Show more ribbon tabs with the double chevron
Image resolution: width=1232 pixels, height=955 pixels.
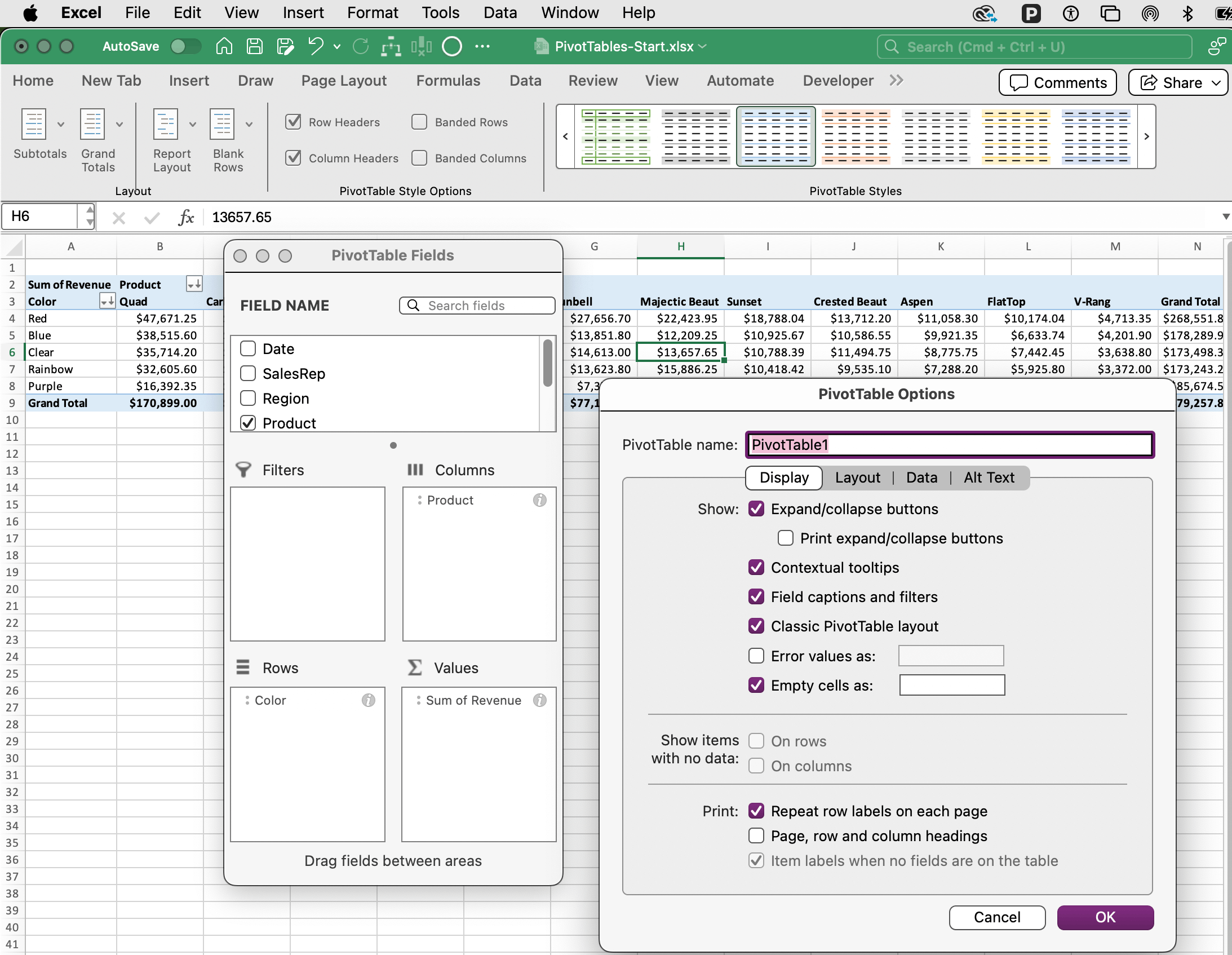tap(896, 80)
